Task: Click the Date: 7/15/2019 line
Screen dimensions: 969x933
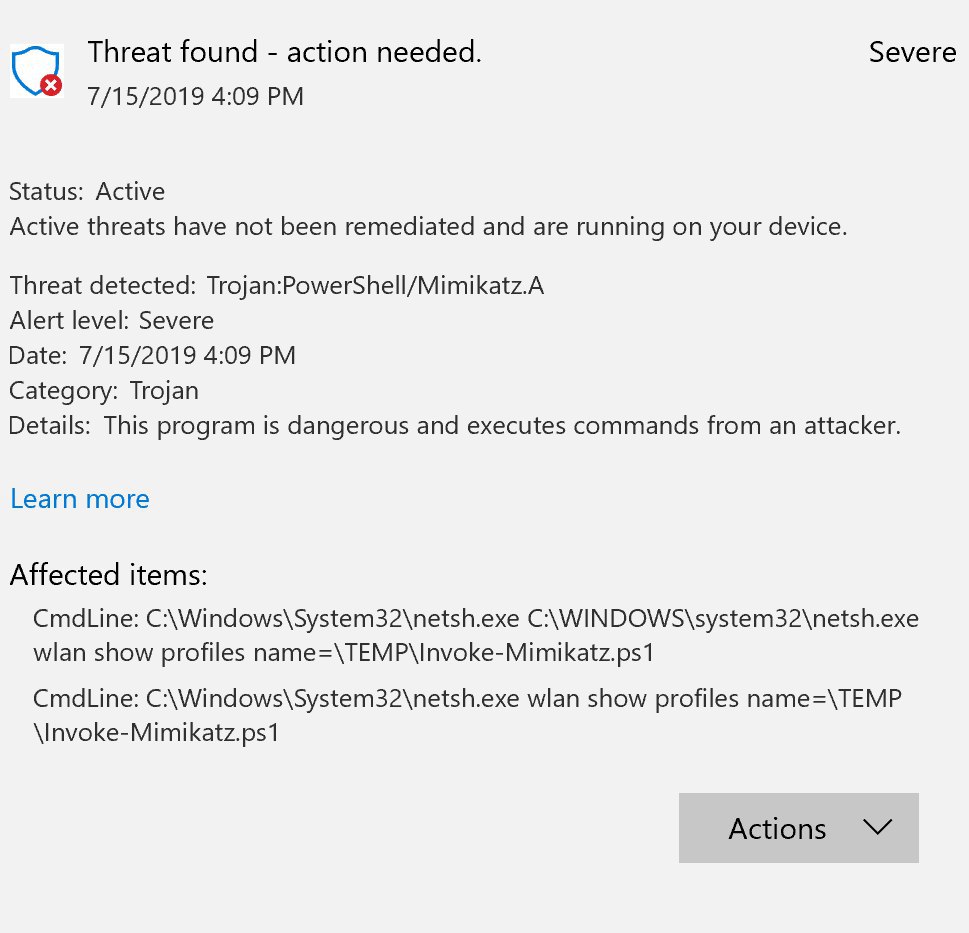Action: [x=152, y=355]
